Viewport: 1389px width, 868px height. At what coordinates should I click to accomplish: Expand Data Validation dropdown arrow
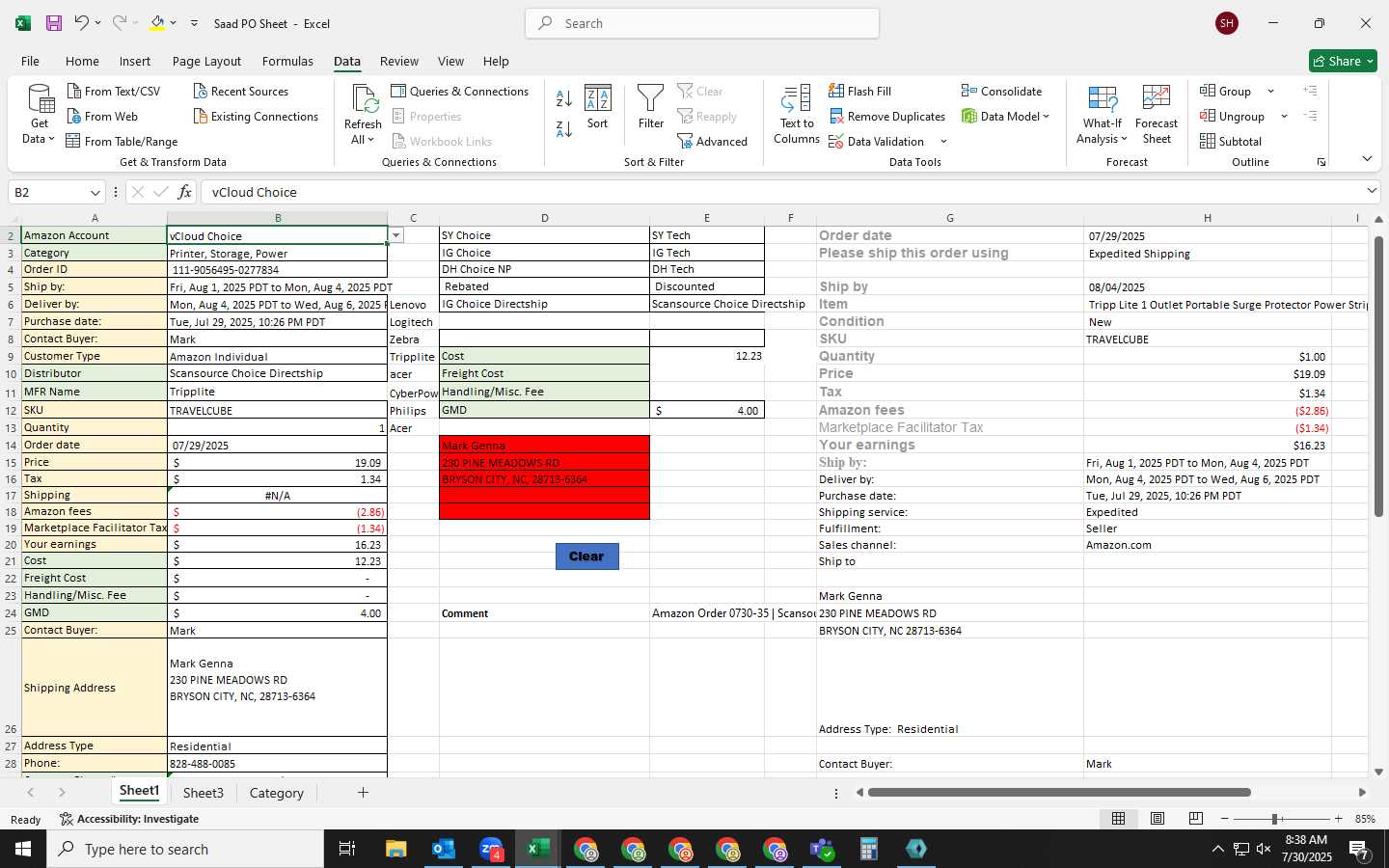[x=943, y=142]
